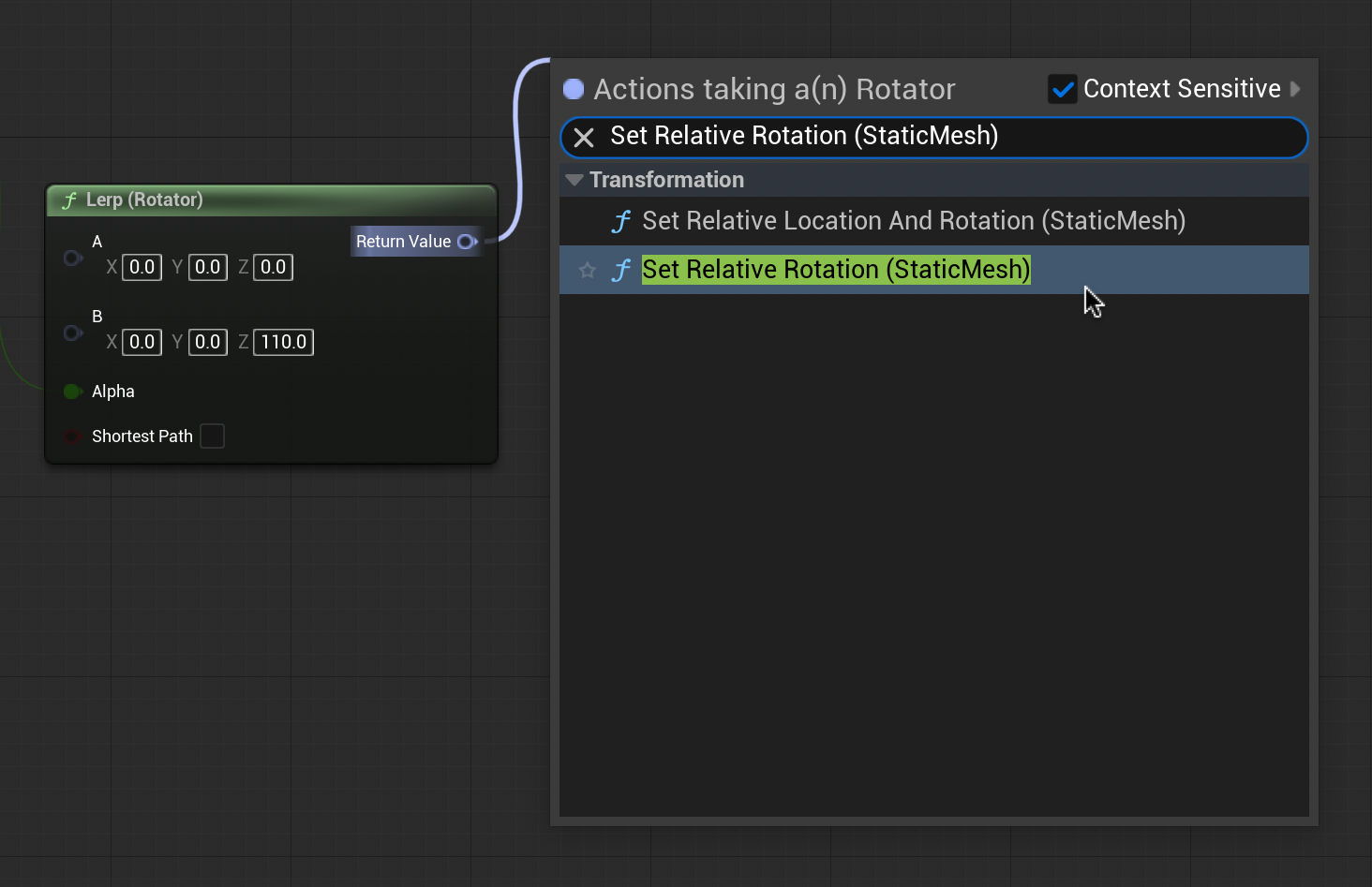Click the B rotator Y value field
The width and height of the screenshot is (1372, 887).
point(207,343)
